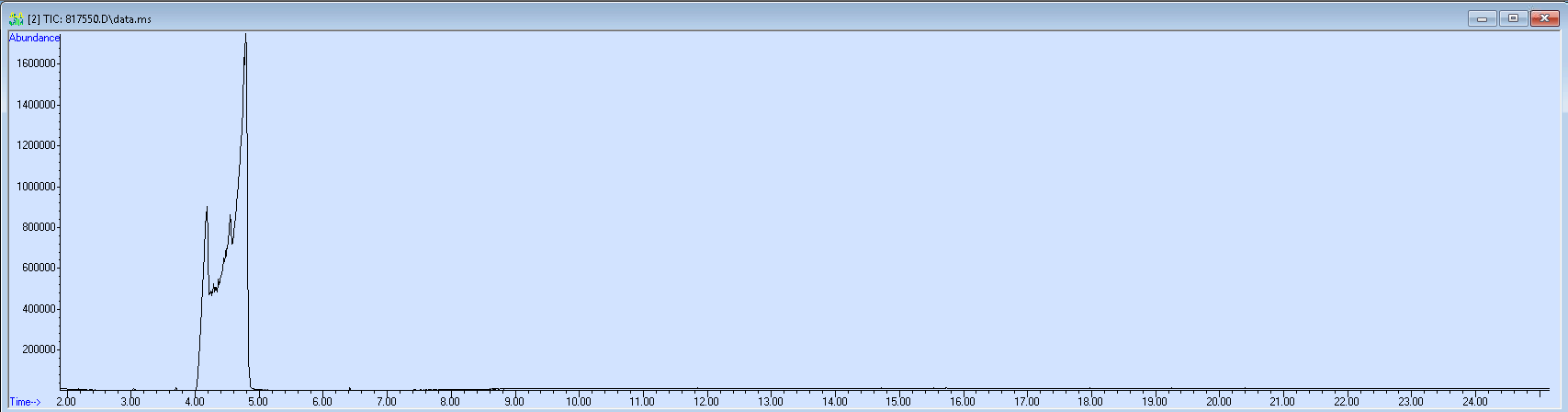Click the 2.00 time axis label
The image size is (1568, 412).
[x=66, y=402]
